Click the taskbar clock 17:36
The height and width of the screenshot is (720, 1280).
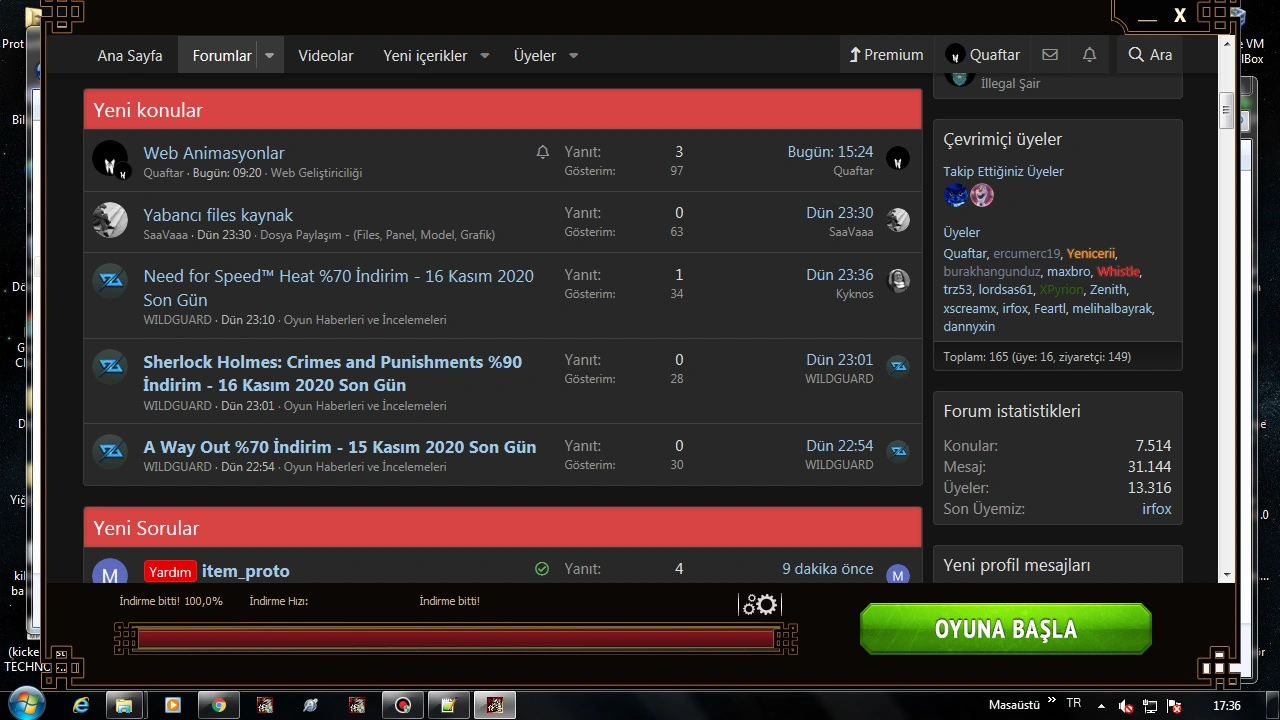(x=1226, y=705)
